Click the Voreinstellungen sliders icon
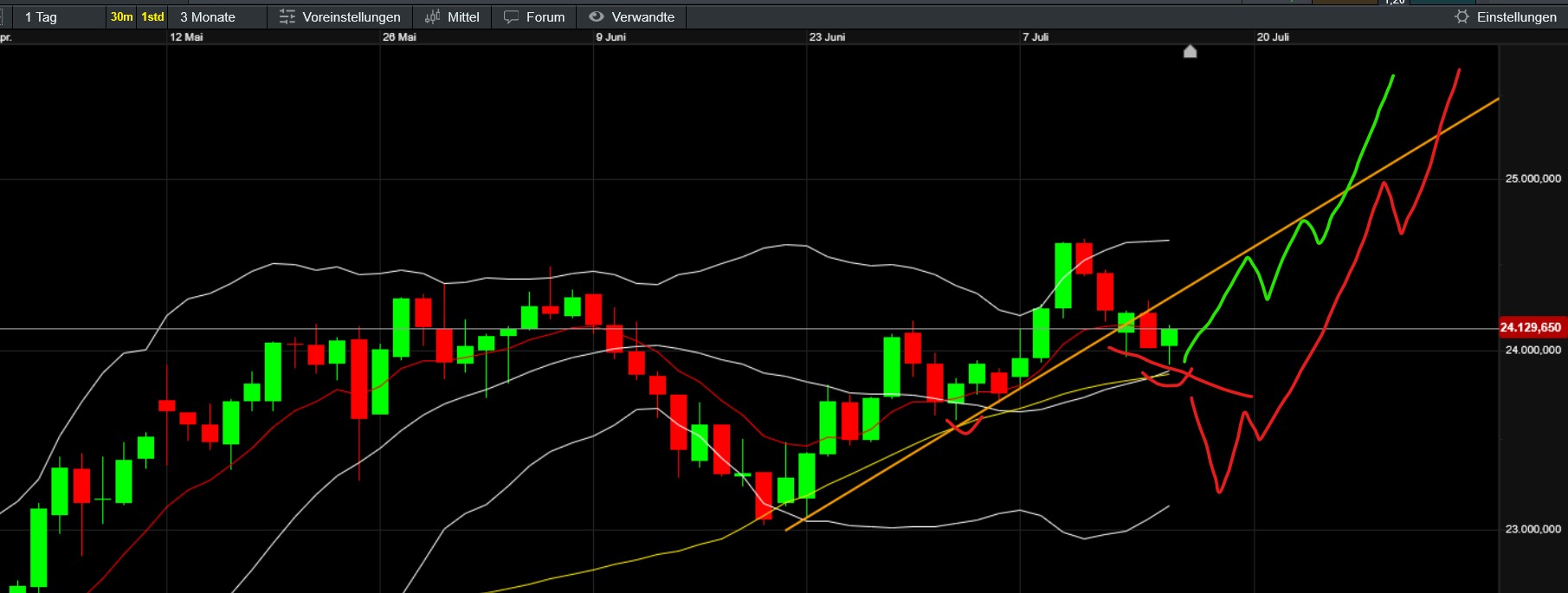This screenshot has height=593, width=1568. 287,17
